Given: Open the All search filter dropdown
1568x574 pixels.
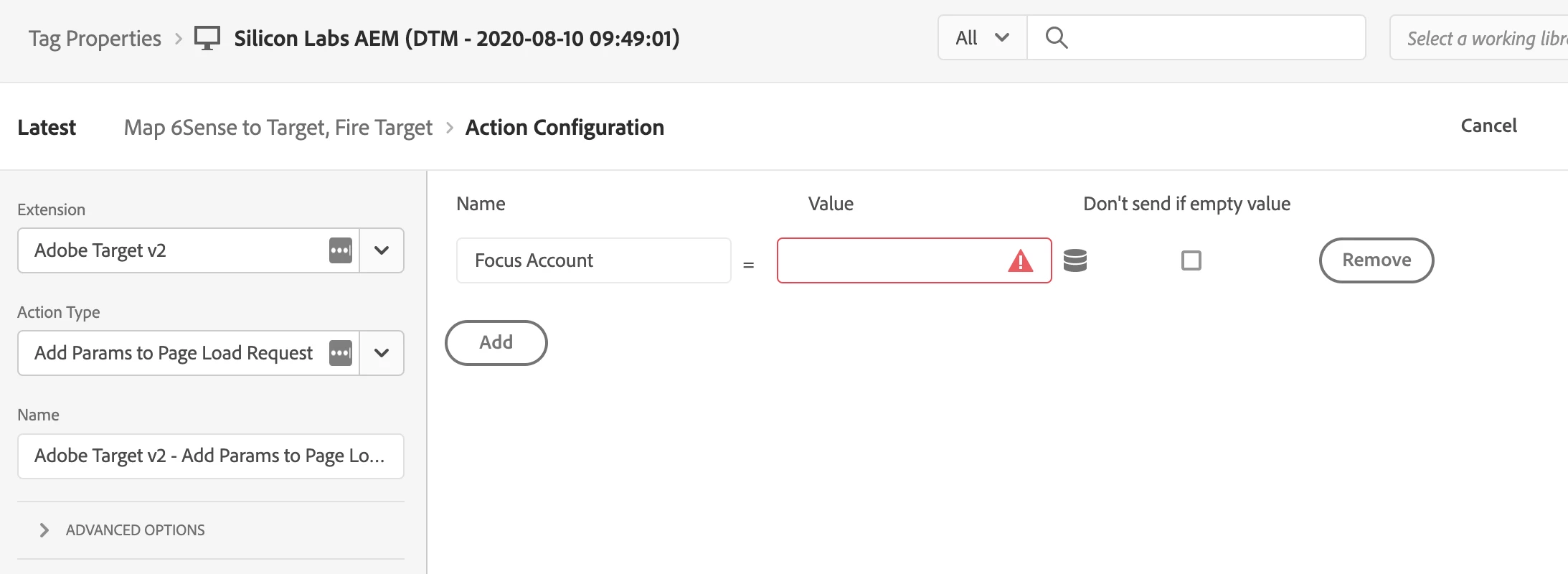Looking at the screenshot, I should 982,37.
